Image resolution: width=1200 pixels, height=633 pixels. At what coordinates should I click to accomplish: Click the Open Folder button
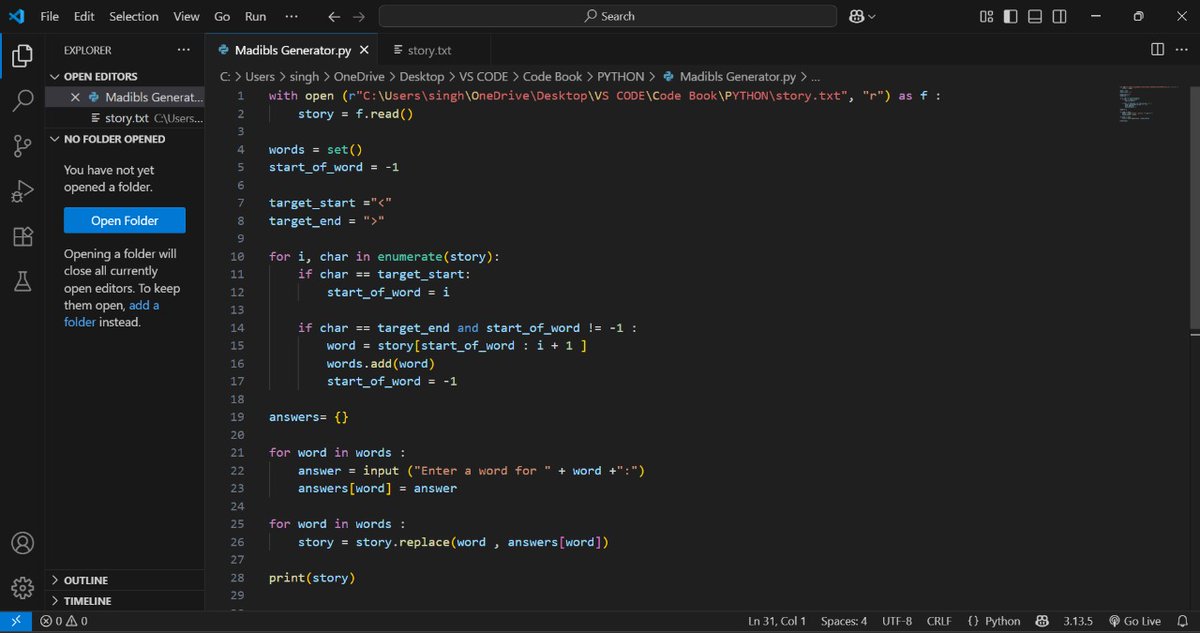[x=125, y=221]
